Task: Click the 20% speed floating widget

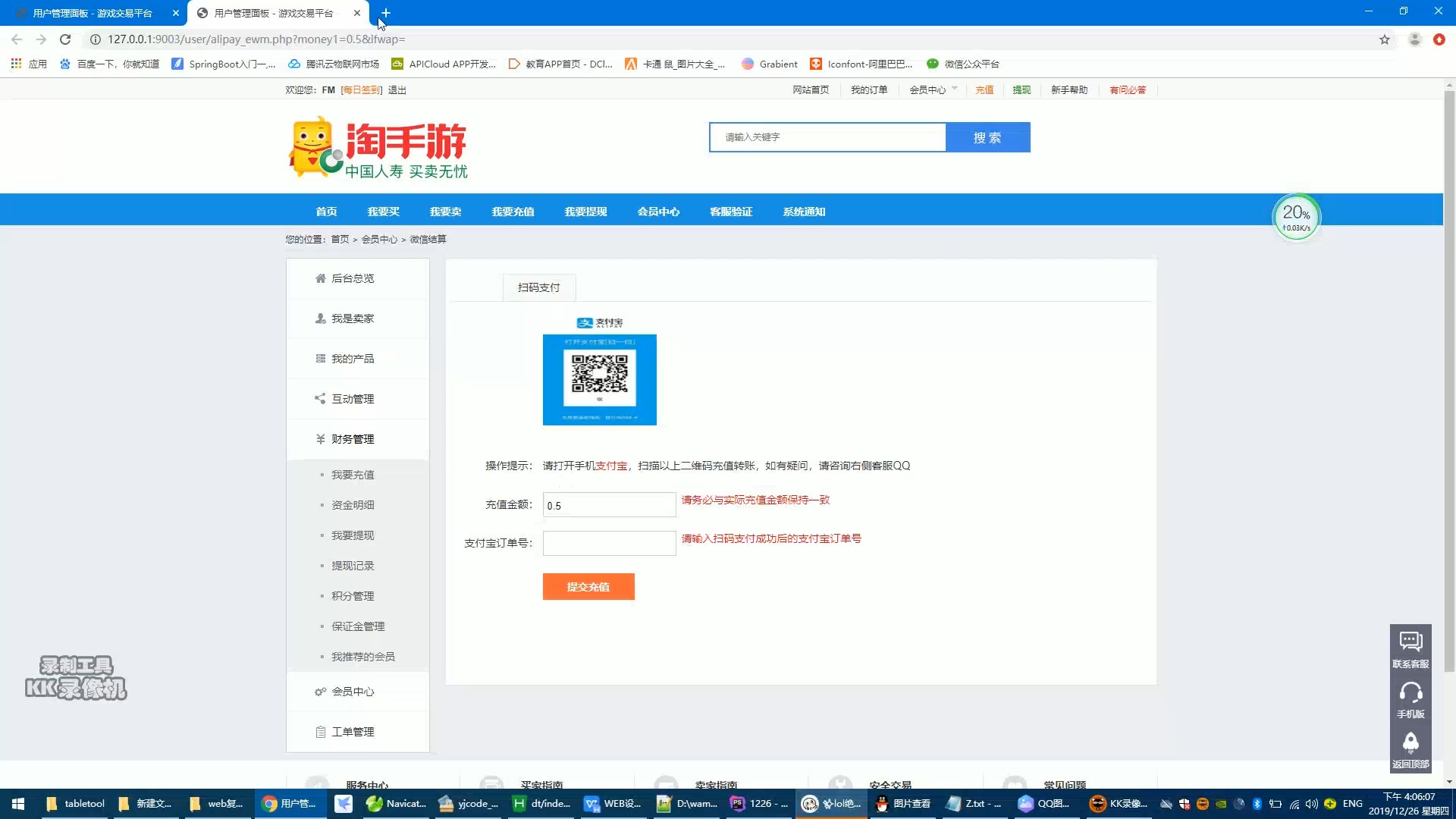Action: (1296, 218)
